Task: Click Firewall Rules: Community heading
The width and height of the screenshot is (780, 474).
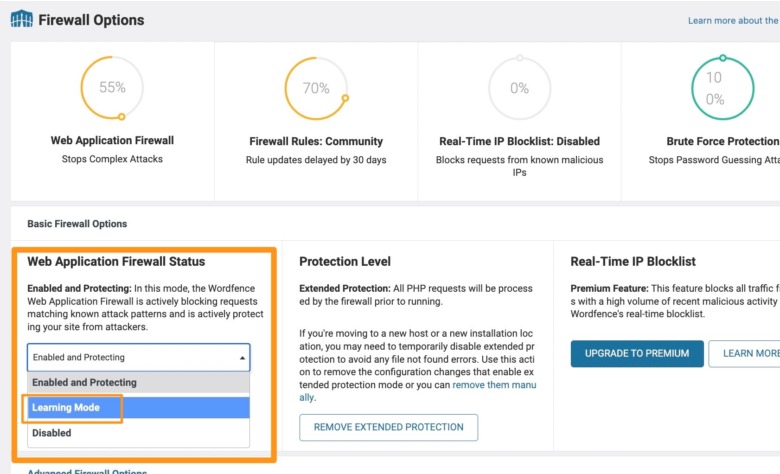Action: click(316, 141)
